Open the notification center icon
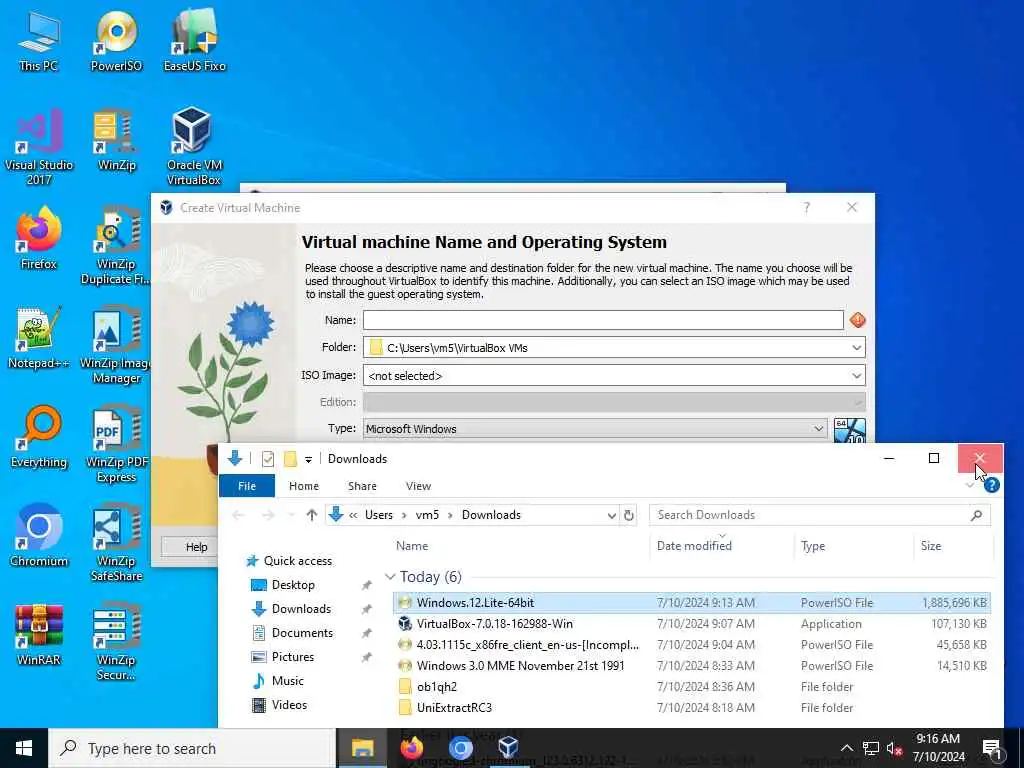Viewport: 1024px width, 768px height. click(x=993, y=748)
